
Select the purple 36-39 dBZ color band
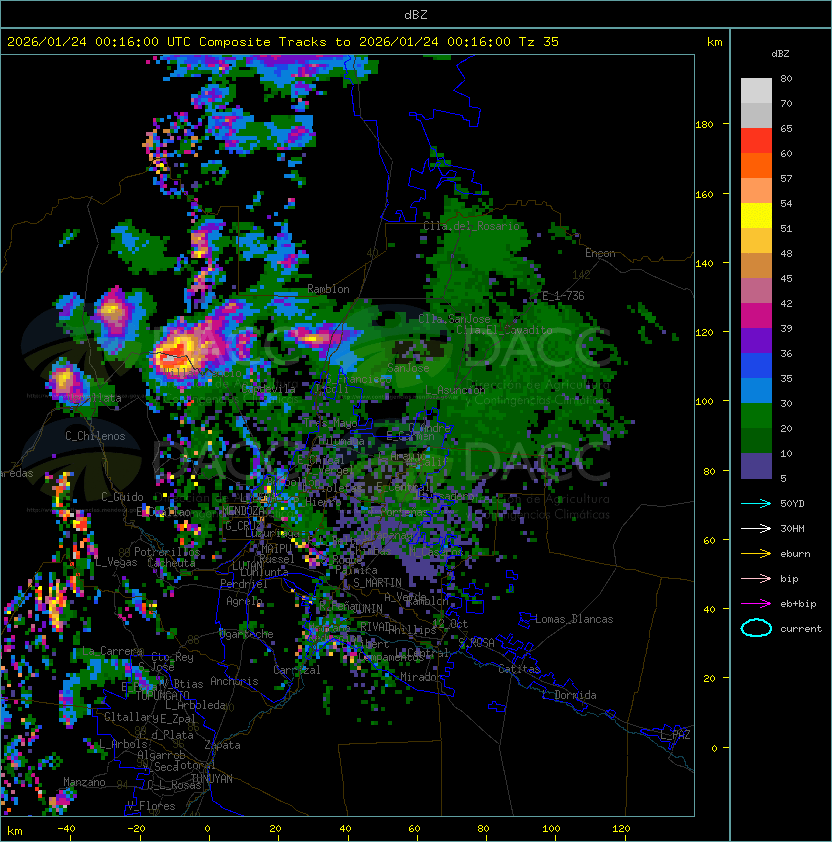[x=756, y=341]
